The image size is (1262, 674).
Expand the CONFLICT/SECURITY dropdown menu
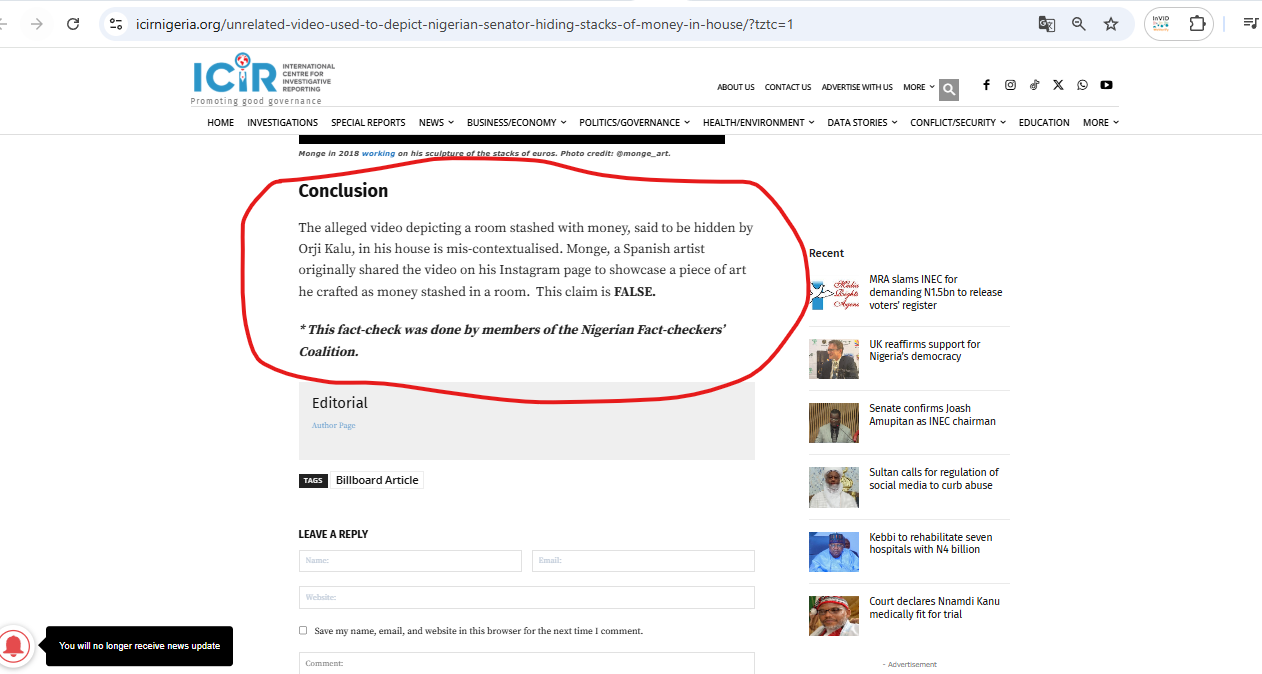tap(958, 123)
